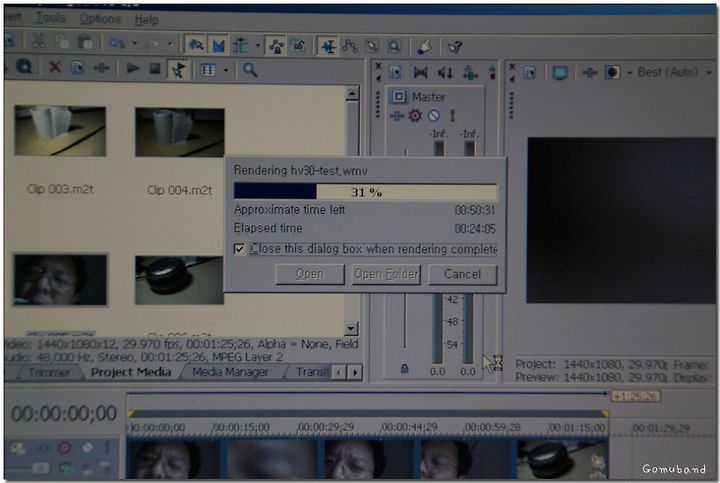The width and height of the screenshot is (720, 483).
Task: Select the Clip 003.m2t thumbnail
Action: tap(60, 130)
